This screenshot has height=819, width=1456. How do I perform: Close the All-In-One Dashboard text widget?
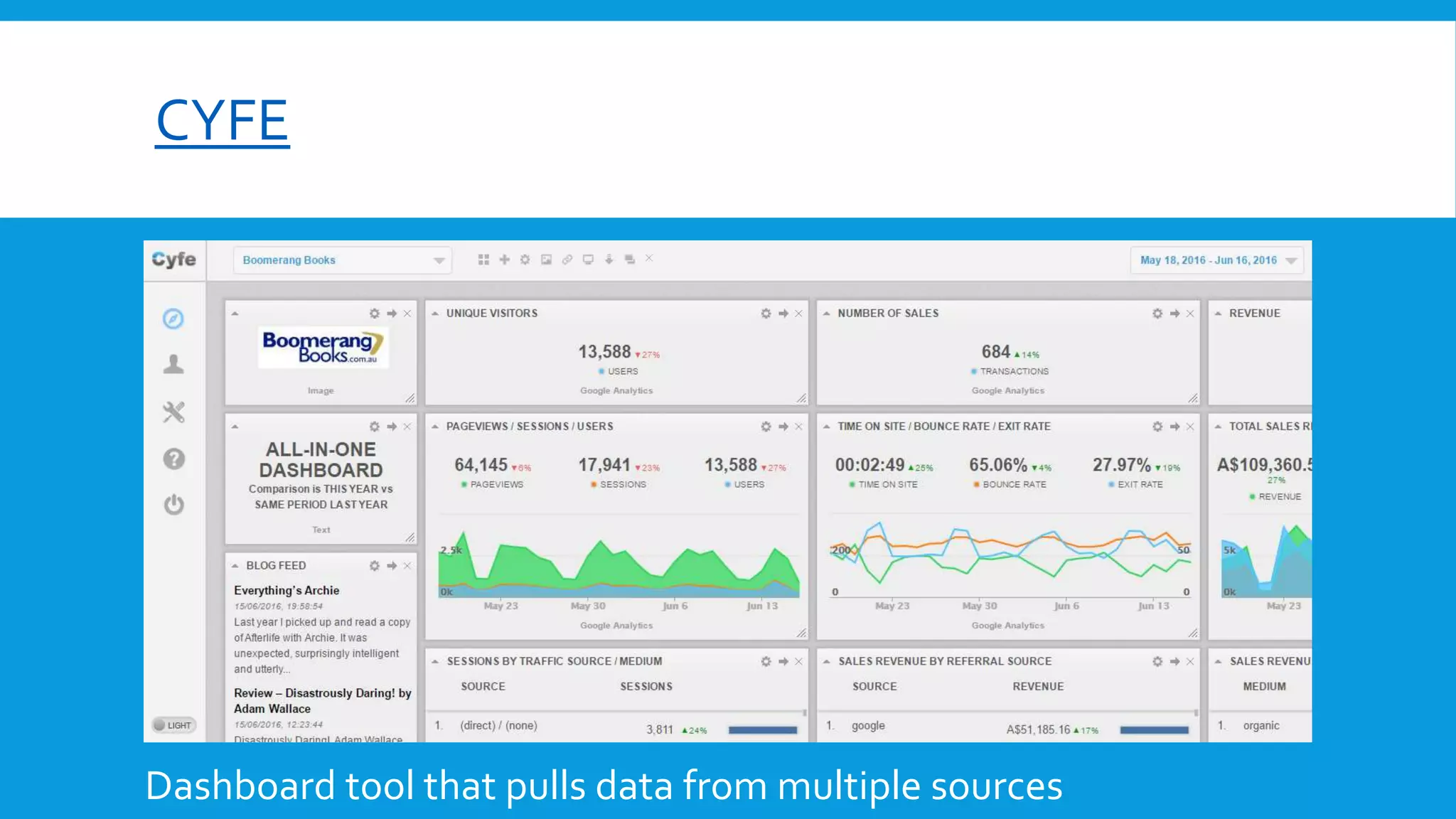(x=407, y=427)
